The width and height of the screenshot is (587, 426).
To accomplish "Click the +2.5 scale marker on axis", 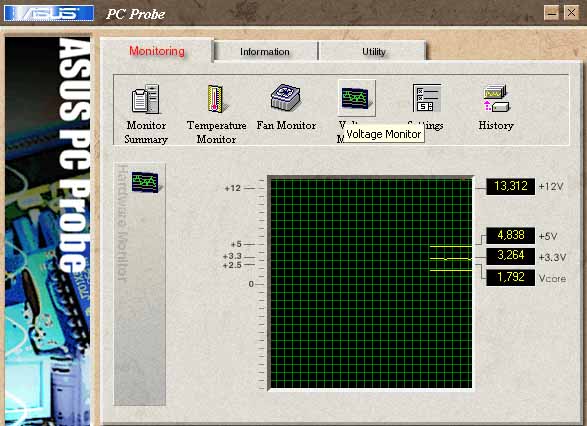I will [232, 265].
